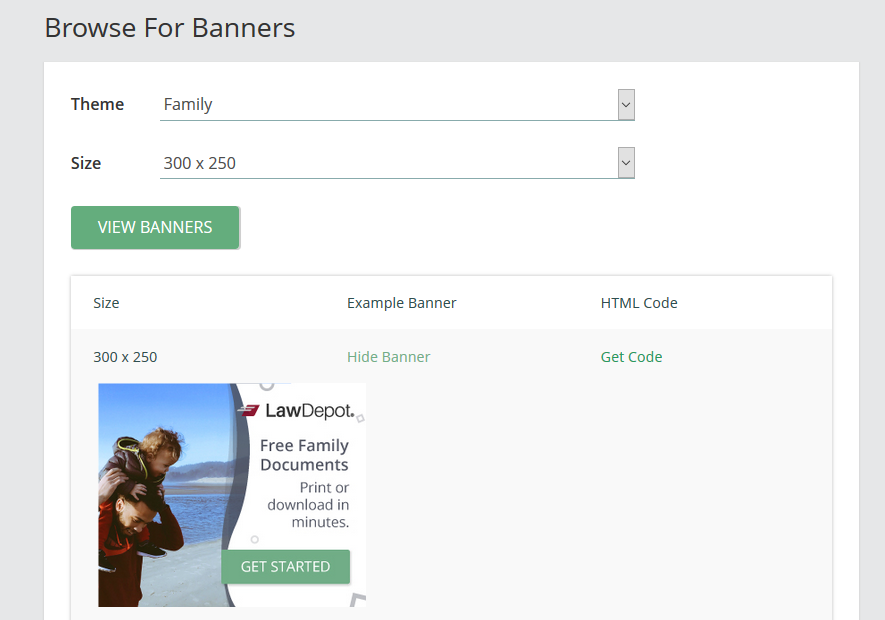
Task: Click the Get Code link
Action: click(631, 357)
